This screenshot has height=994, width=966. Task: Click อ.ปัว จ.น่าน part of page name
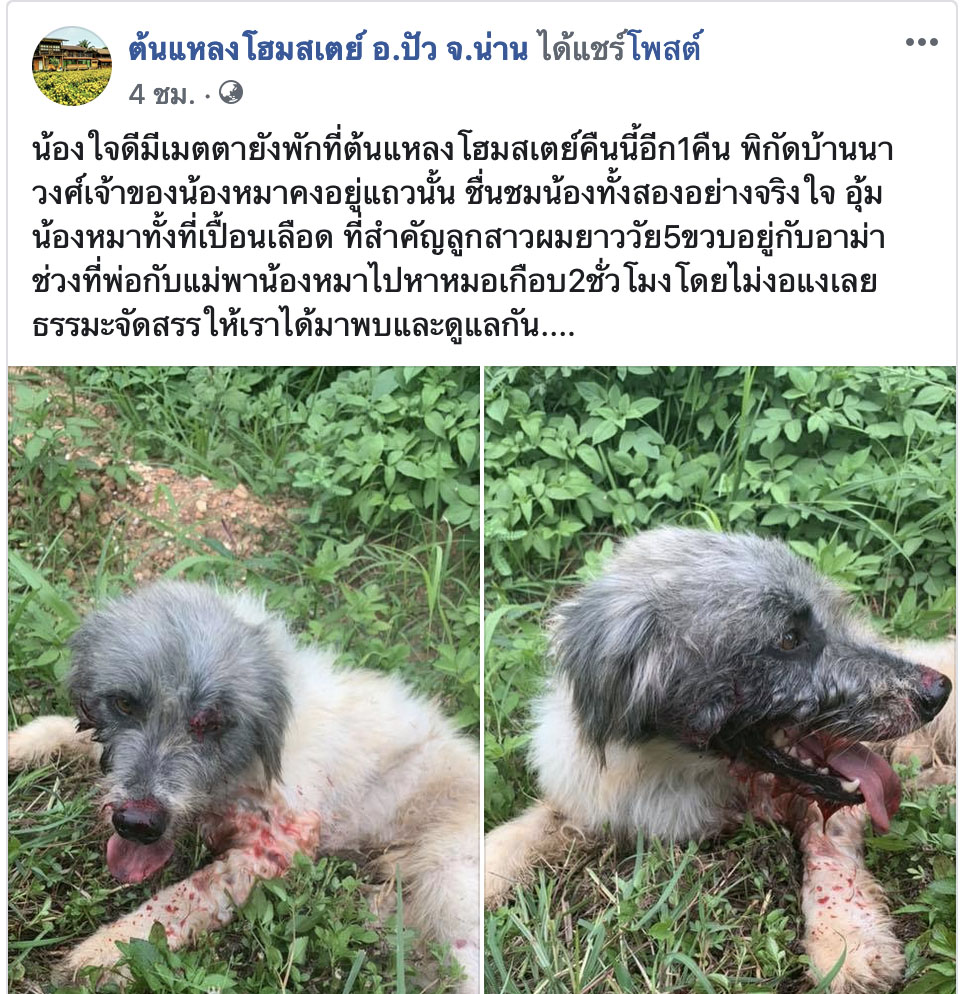449,48
